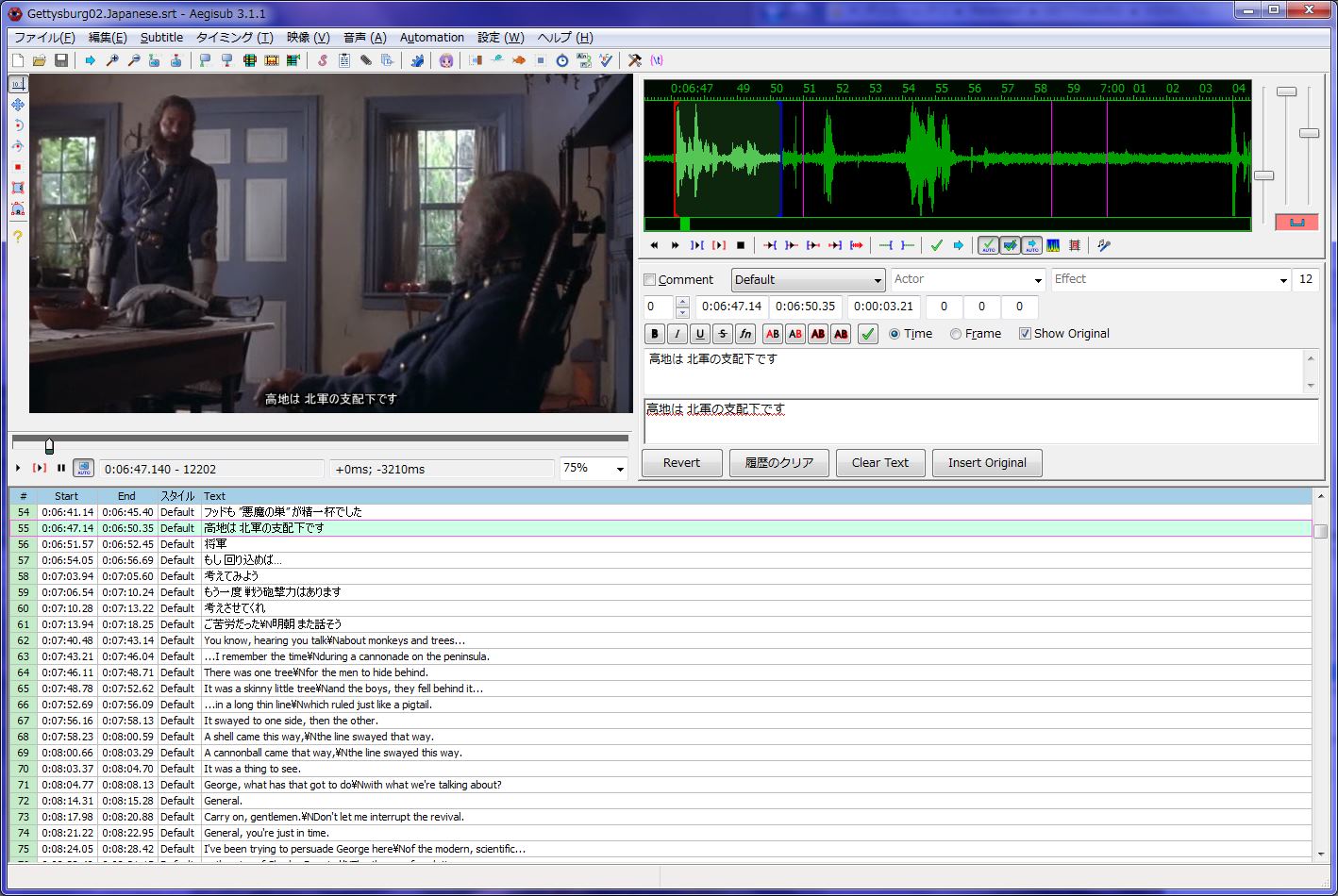Click the video seek bar slider handle
The width and height of the screenshot is (1338, 896).
pyautogui.click(x=49, y=446)
